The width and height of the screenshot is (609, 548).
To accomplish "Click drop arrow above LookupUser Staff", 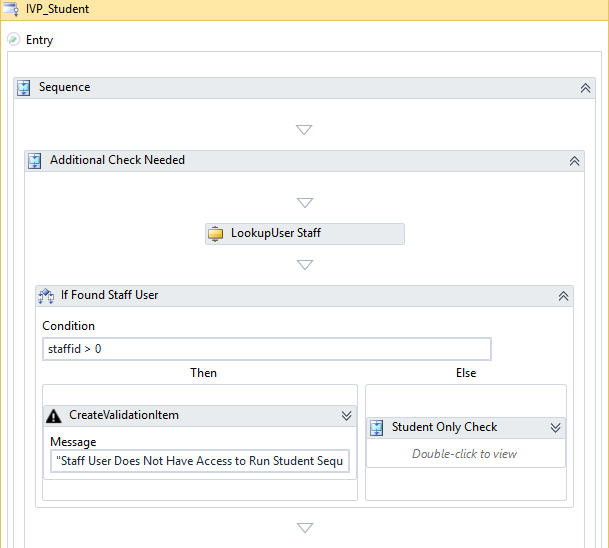I will [305, 202].
